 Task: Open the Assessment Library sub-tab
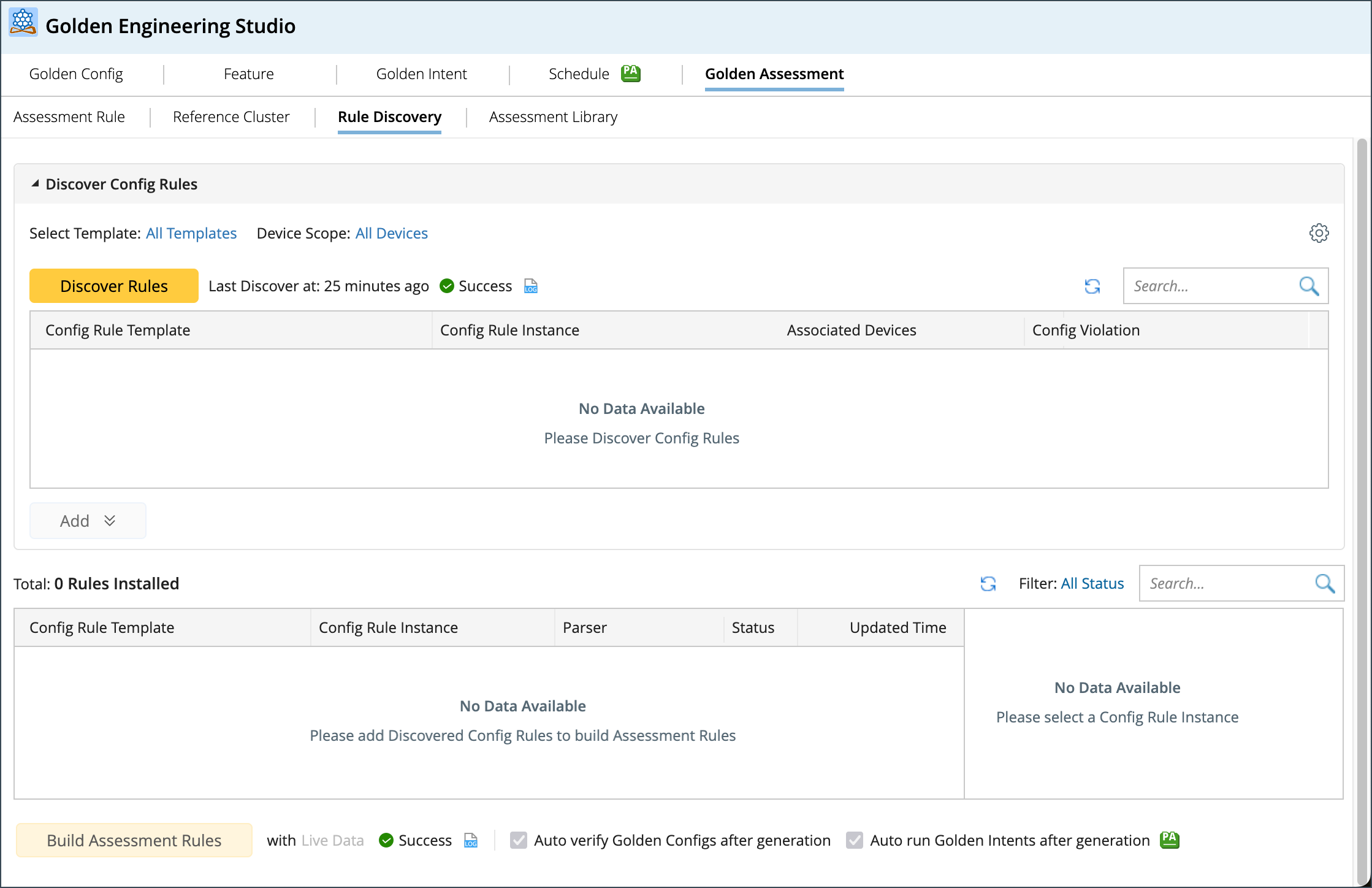[x=553, y=117]
